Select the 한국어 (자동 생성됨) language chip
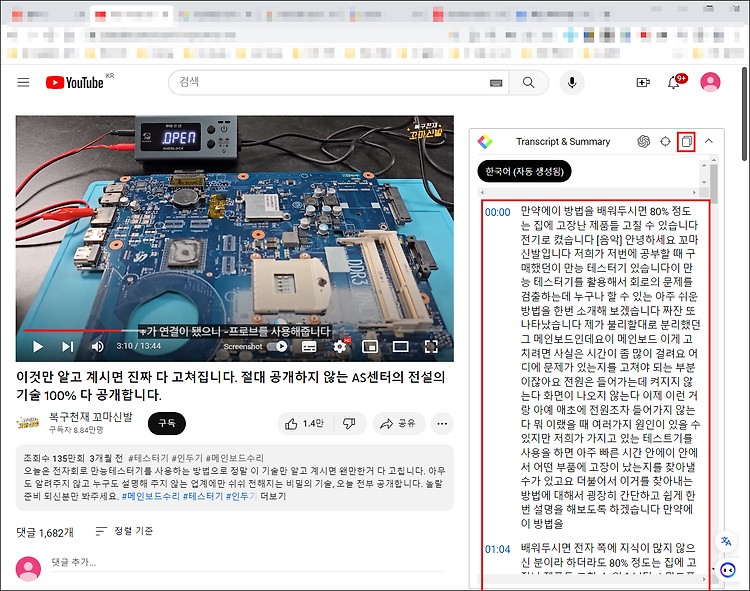 point(524,171)
